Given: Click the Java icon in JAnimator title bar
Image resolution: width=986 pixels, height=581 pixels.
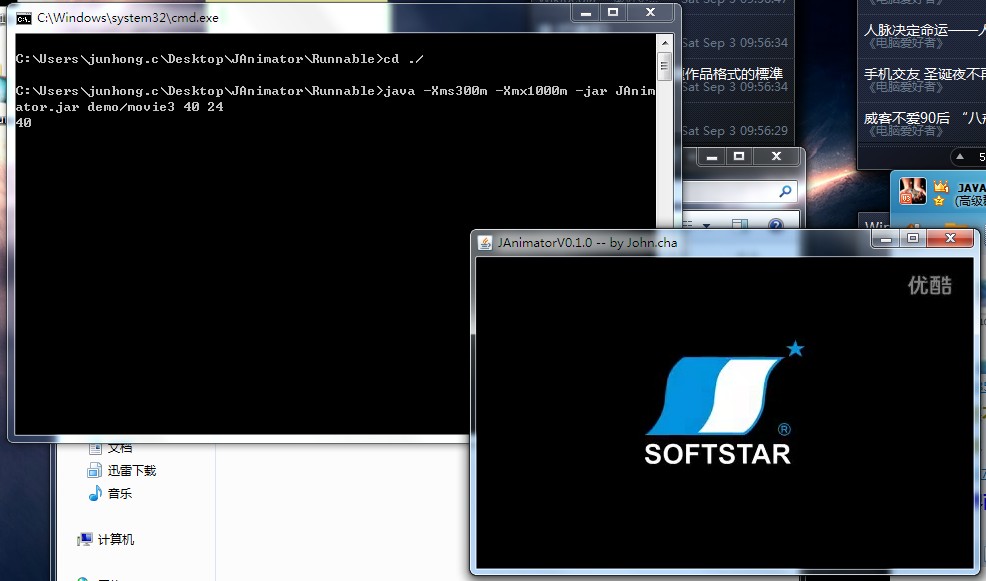Looking at the screenshot, I should click(485, 242).
